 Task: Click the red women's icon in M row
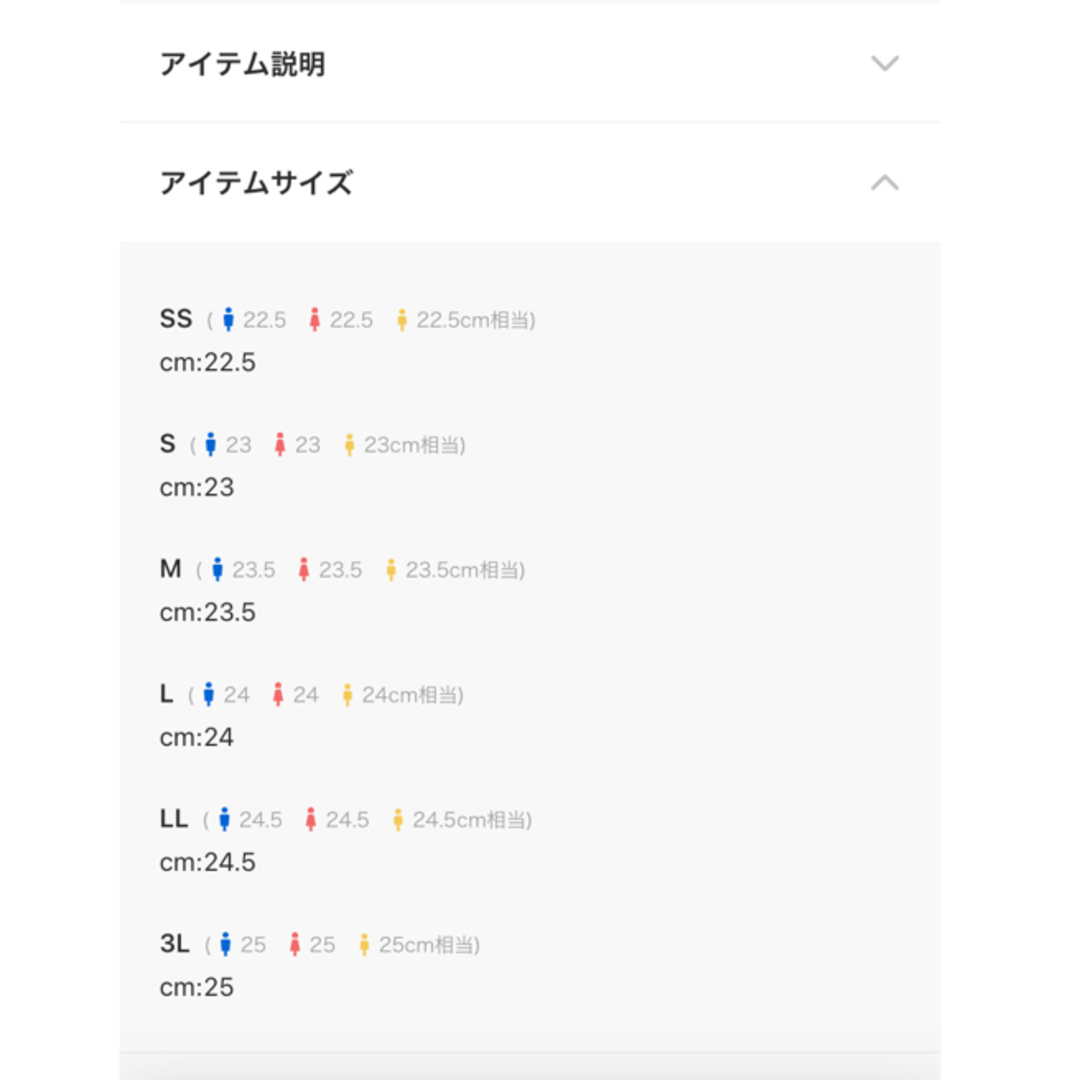click(304, 570)
